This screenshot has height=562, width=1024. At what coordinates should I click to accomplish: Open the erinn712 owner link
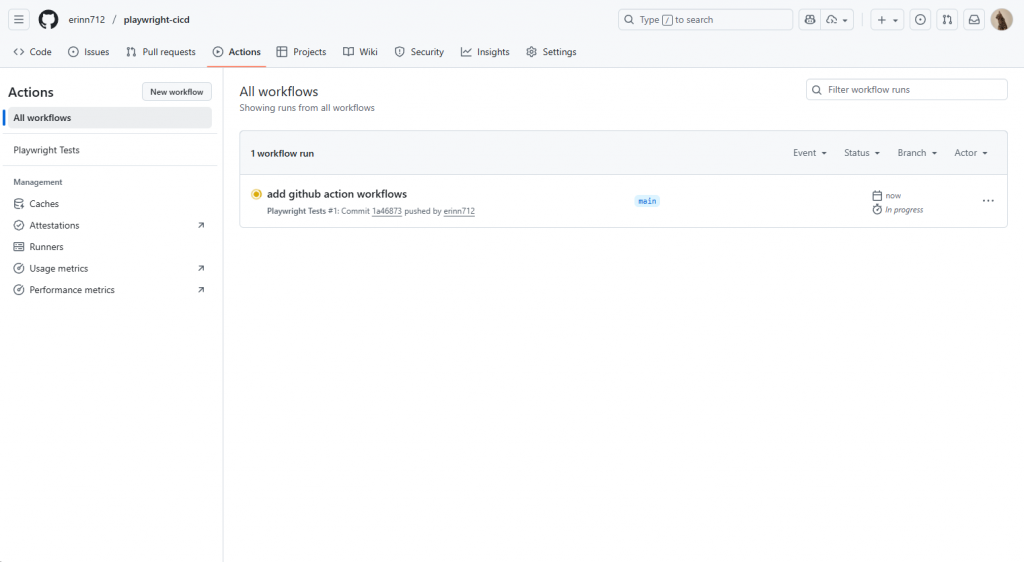[87, 20]
